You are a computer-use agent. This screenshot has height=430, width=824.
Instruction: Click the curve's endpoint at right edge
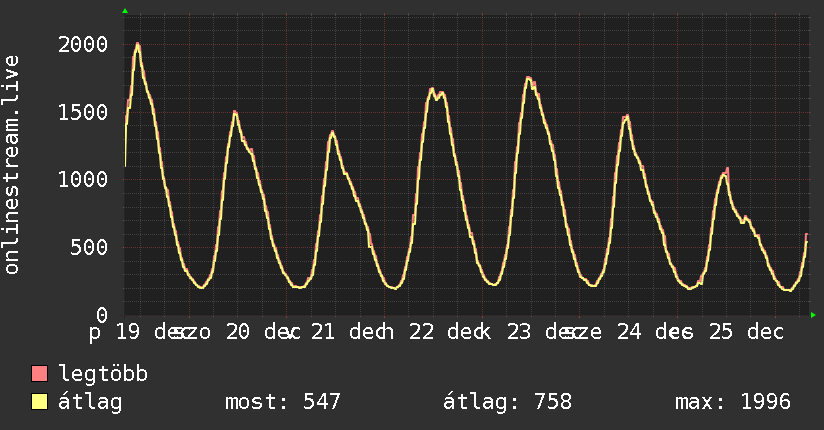(807, 237)
